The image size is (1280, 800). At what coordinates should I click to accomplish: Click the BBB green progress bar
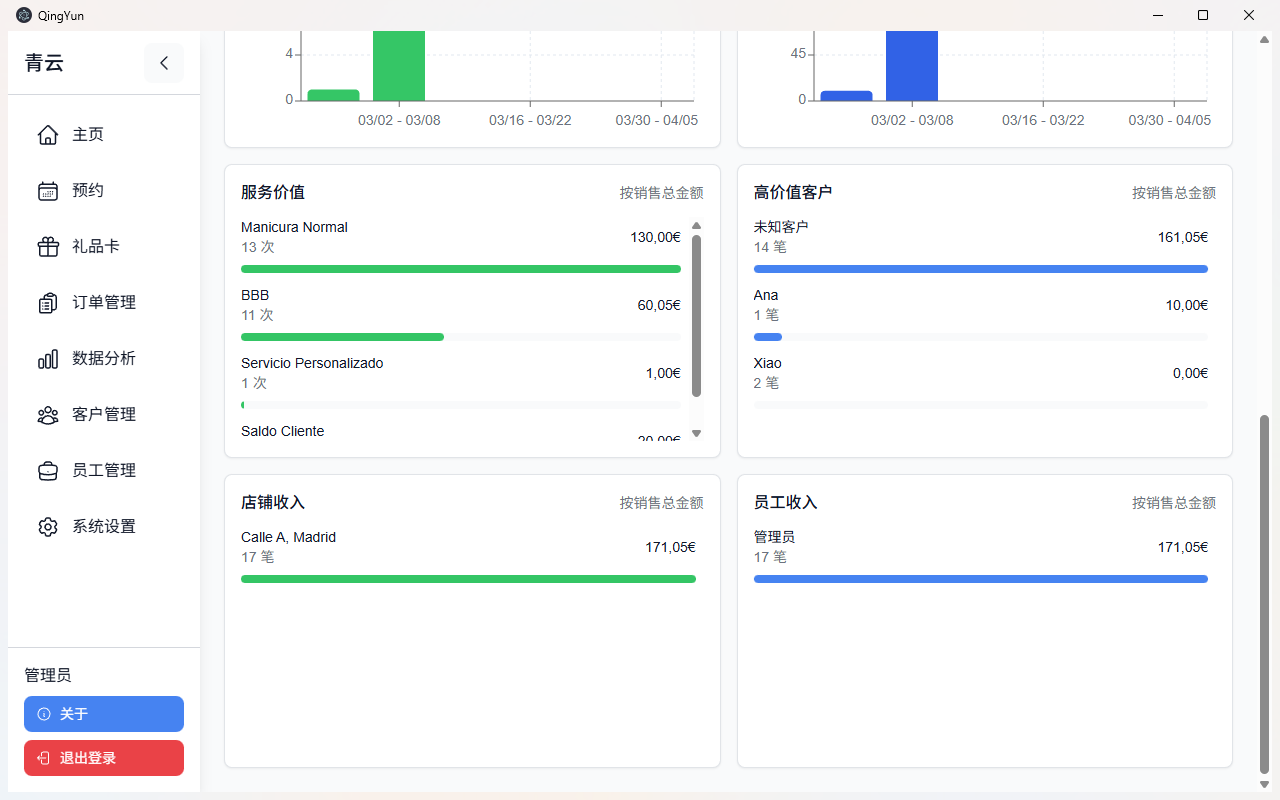[x=342, y=337]
